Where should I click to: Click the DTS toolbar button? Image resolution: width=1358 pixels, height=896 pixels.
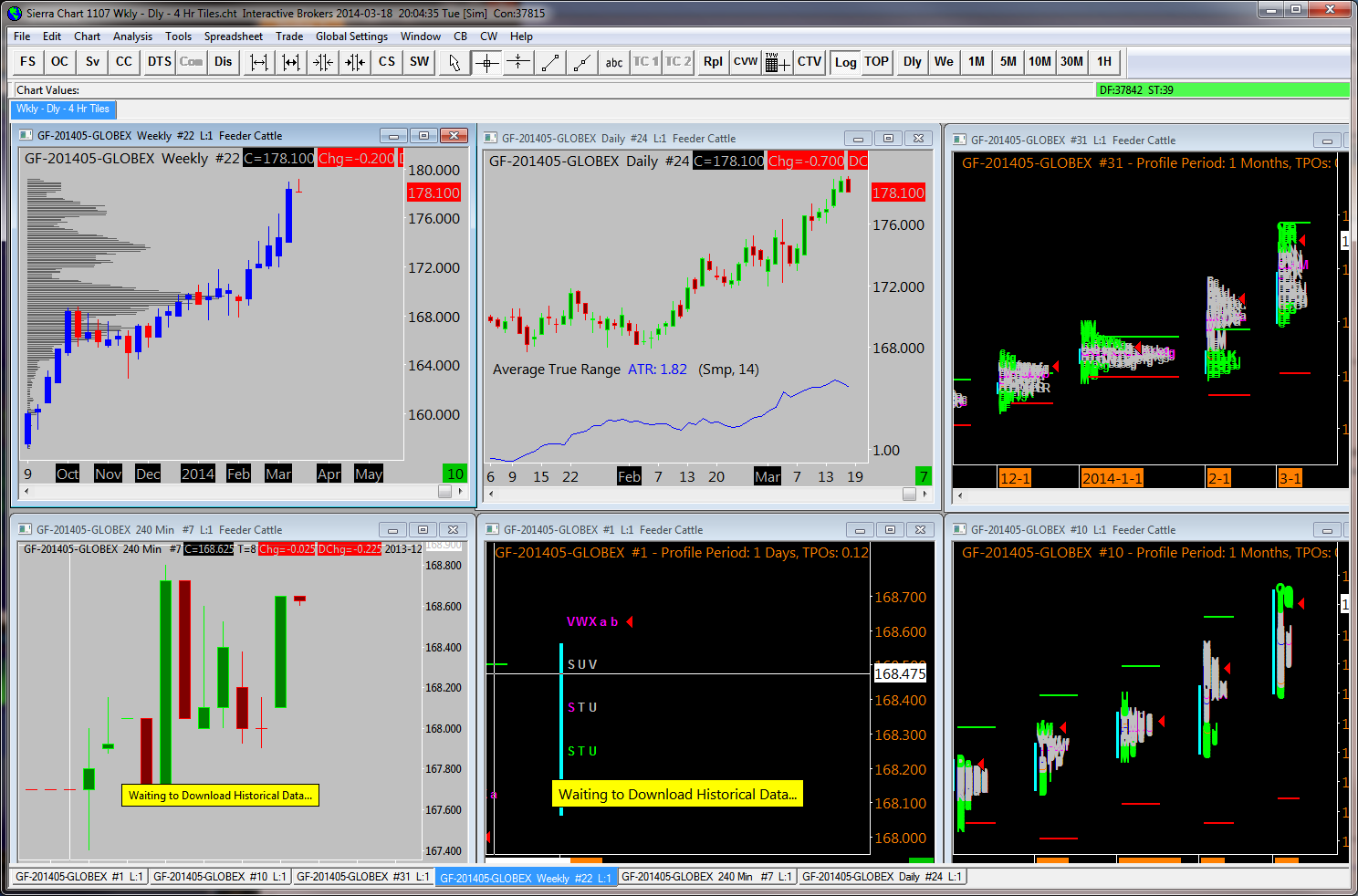pos(160,62)
